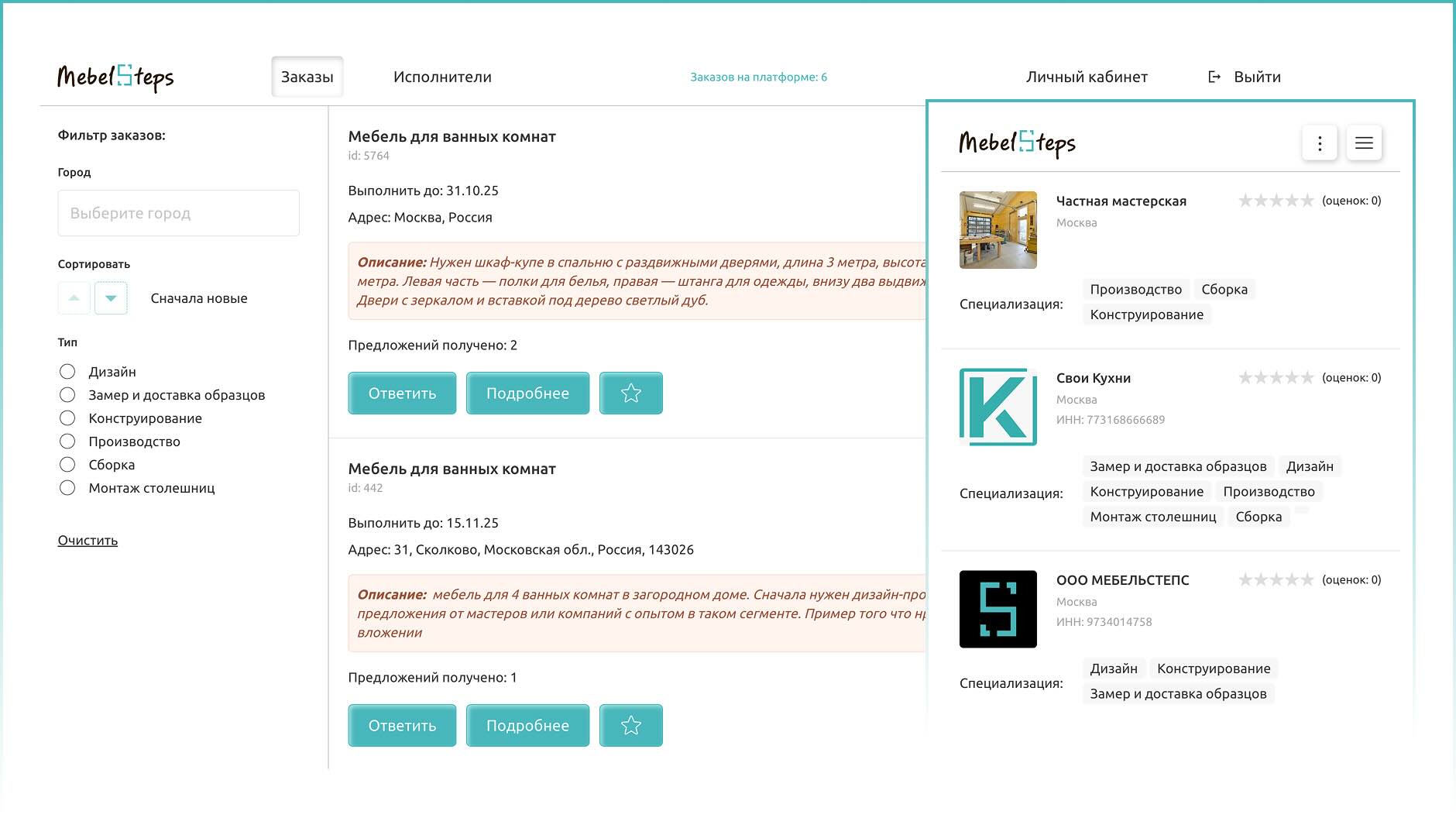Switch to the Исполнители tab
The image size is (1456, 818).
442,77
